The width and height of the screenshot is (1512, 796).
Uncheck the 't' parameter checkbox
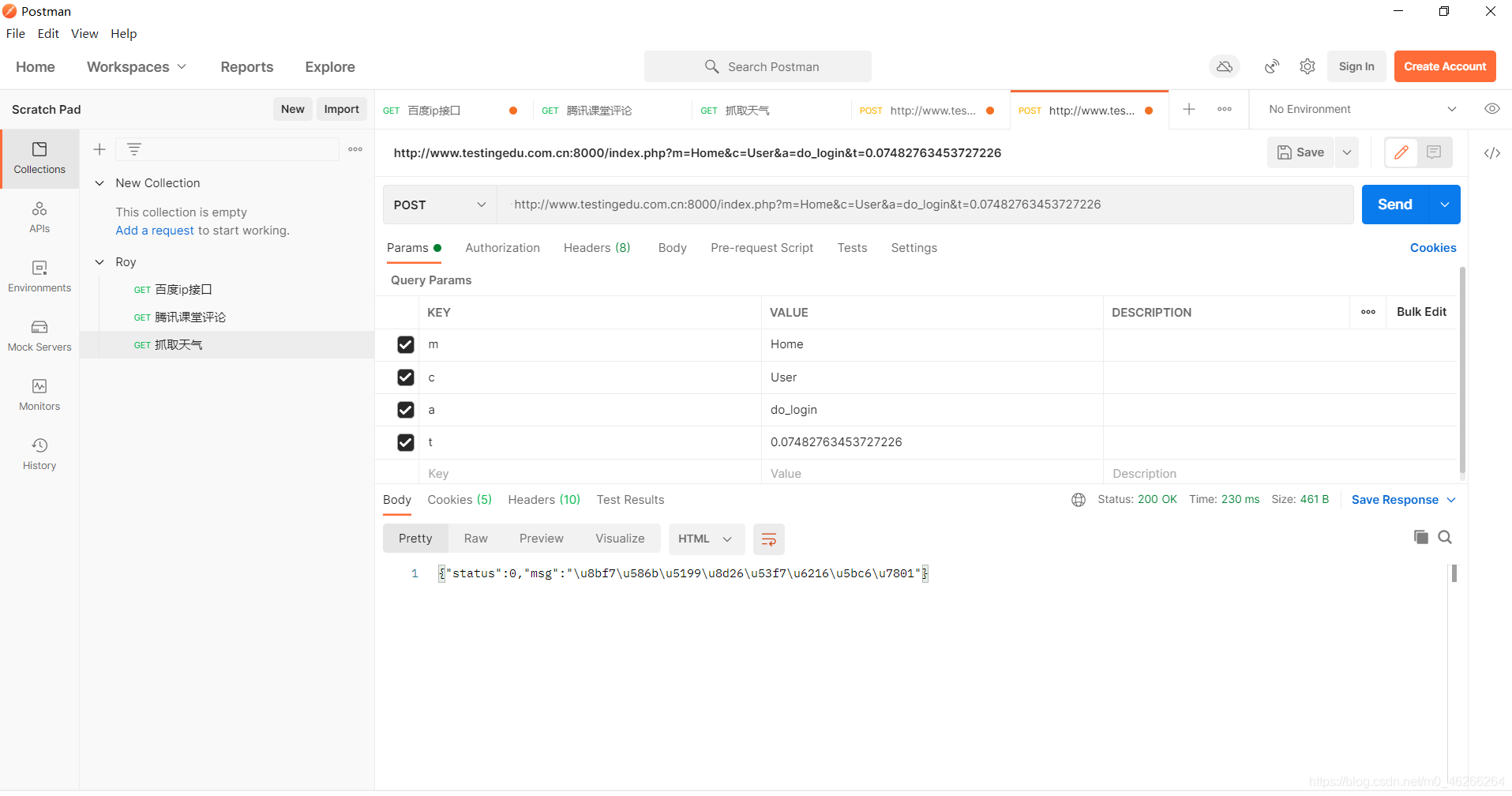click(406, 442)
